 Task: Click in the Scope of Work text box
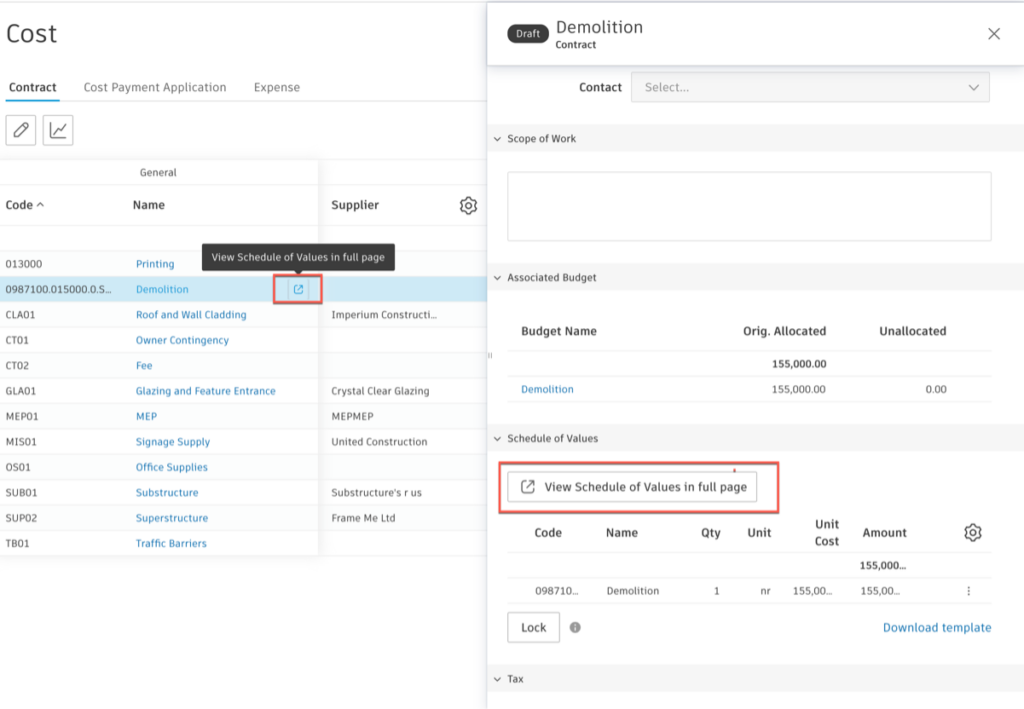pyautogui.click(x=749, y=206)
